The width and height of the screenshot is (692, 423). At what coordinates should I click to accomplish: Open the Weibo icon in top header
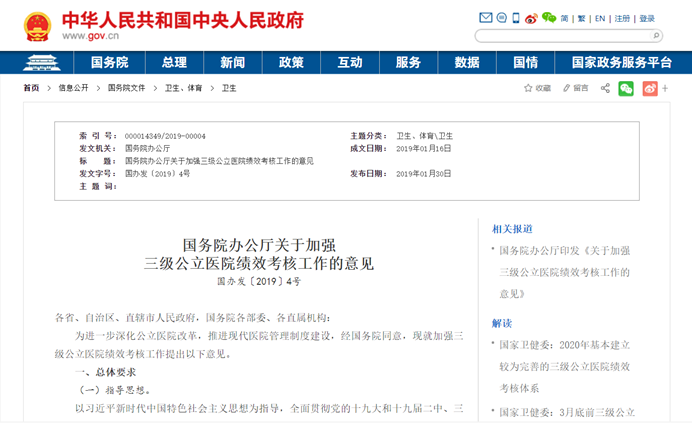531,18
